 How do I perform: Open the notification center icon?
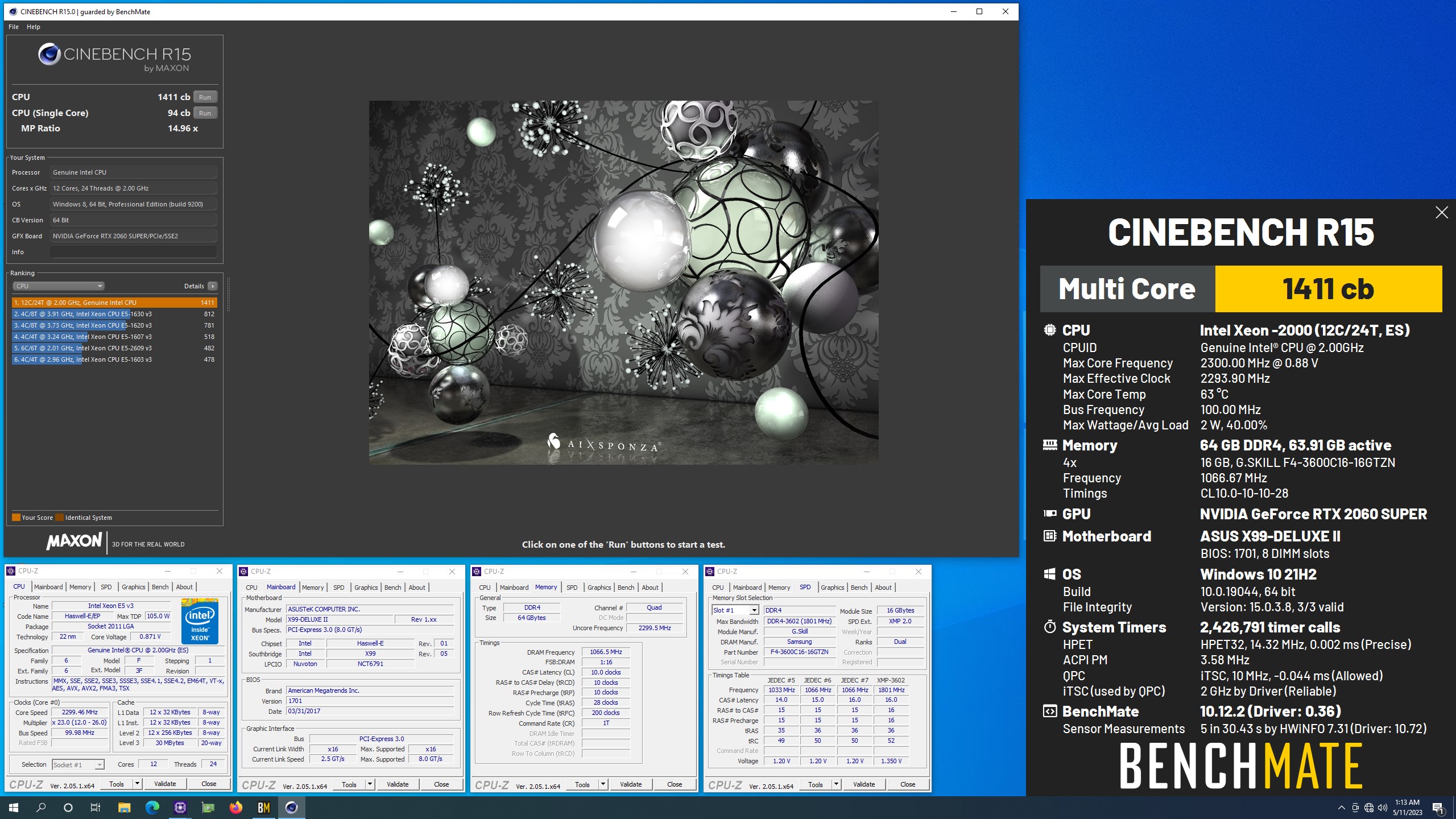coord(1438,808)
